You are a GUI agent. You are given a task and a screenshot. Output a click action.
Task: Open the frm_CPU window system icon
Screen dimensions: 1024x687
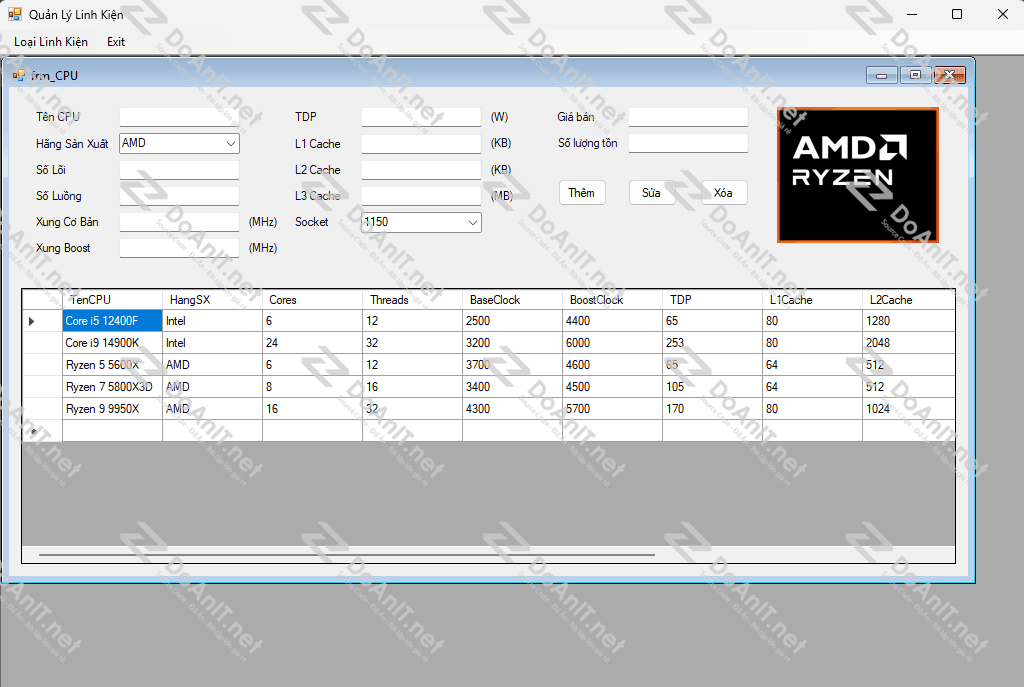pyautogui.click(x=18, y=75)
